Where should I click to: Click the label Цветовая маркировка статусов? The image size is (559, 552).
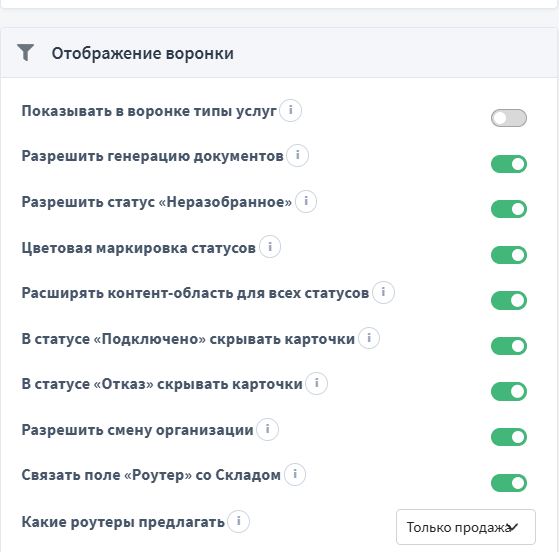pyautogui.click(x=139, y=248)
